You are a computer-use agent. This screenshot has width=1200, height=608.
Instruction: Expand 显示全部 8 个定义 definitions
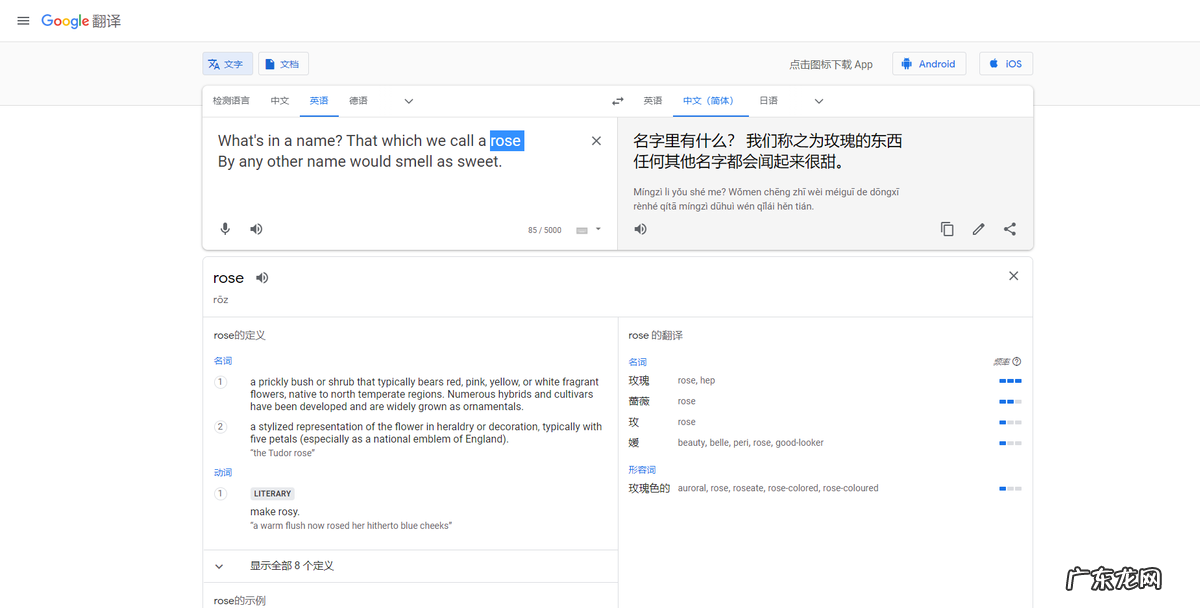tap(291, 564)
